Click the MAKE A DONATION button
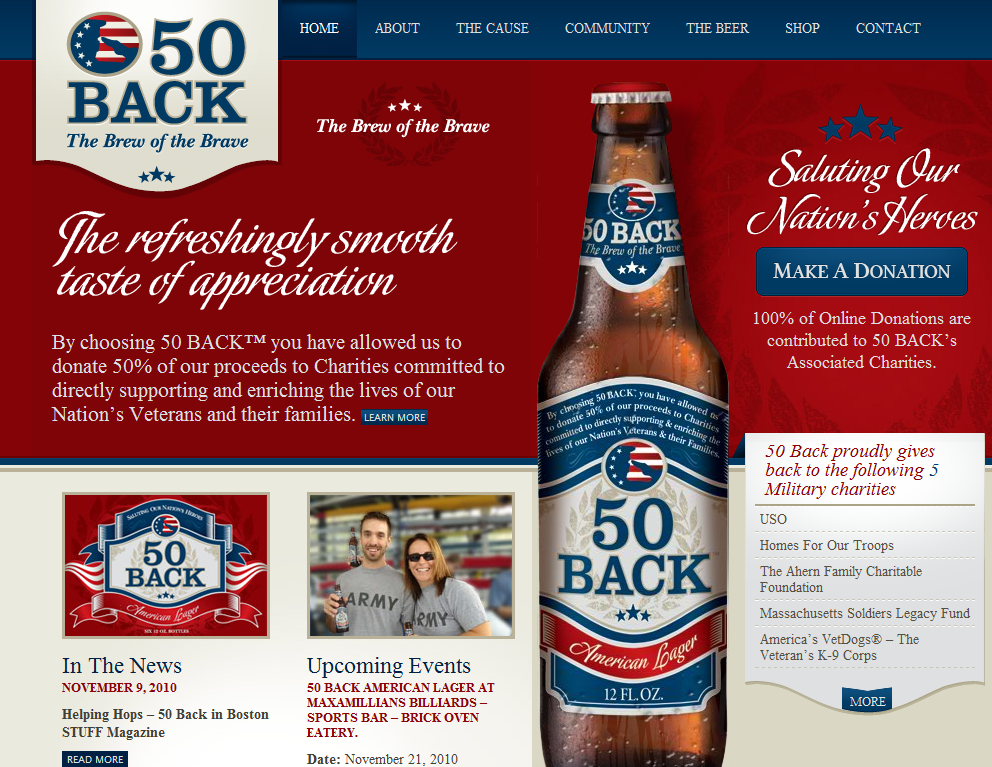The image size is (992, 767). 862,271
